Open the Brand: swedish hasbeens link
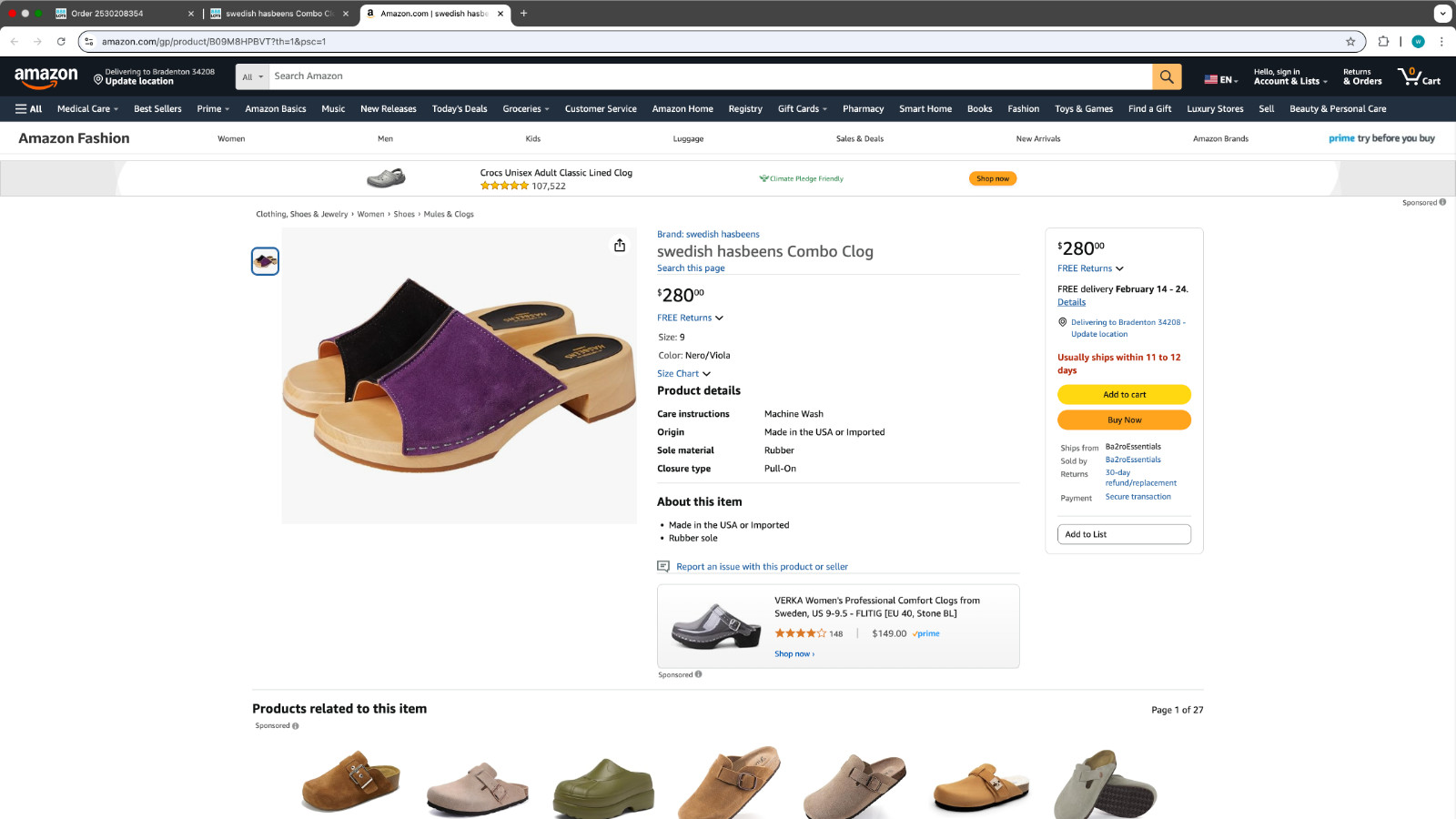This screenshot has height=819, width=1456. tap(708, 234)
